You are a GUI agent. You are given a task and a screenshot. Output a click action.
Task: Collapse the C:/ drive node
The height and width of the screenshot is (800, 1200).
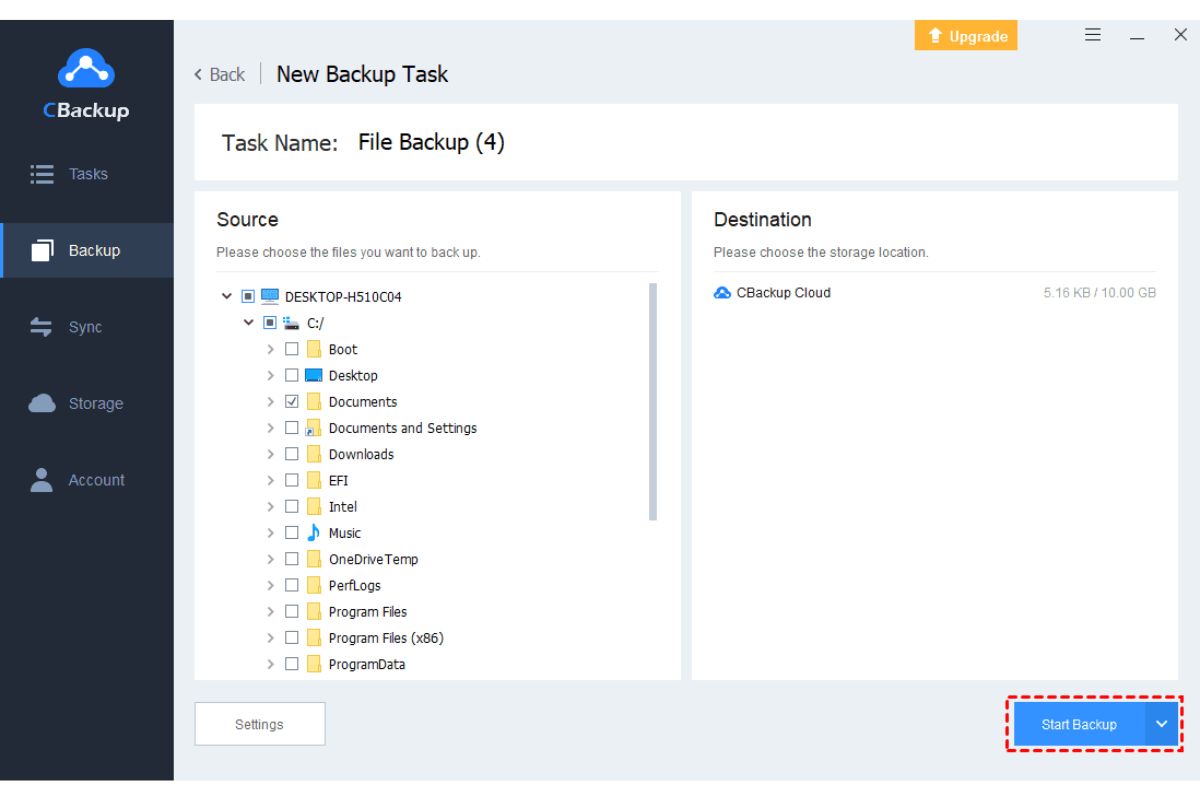click(x=249, y=323)
